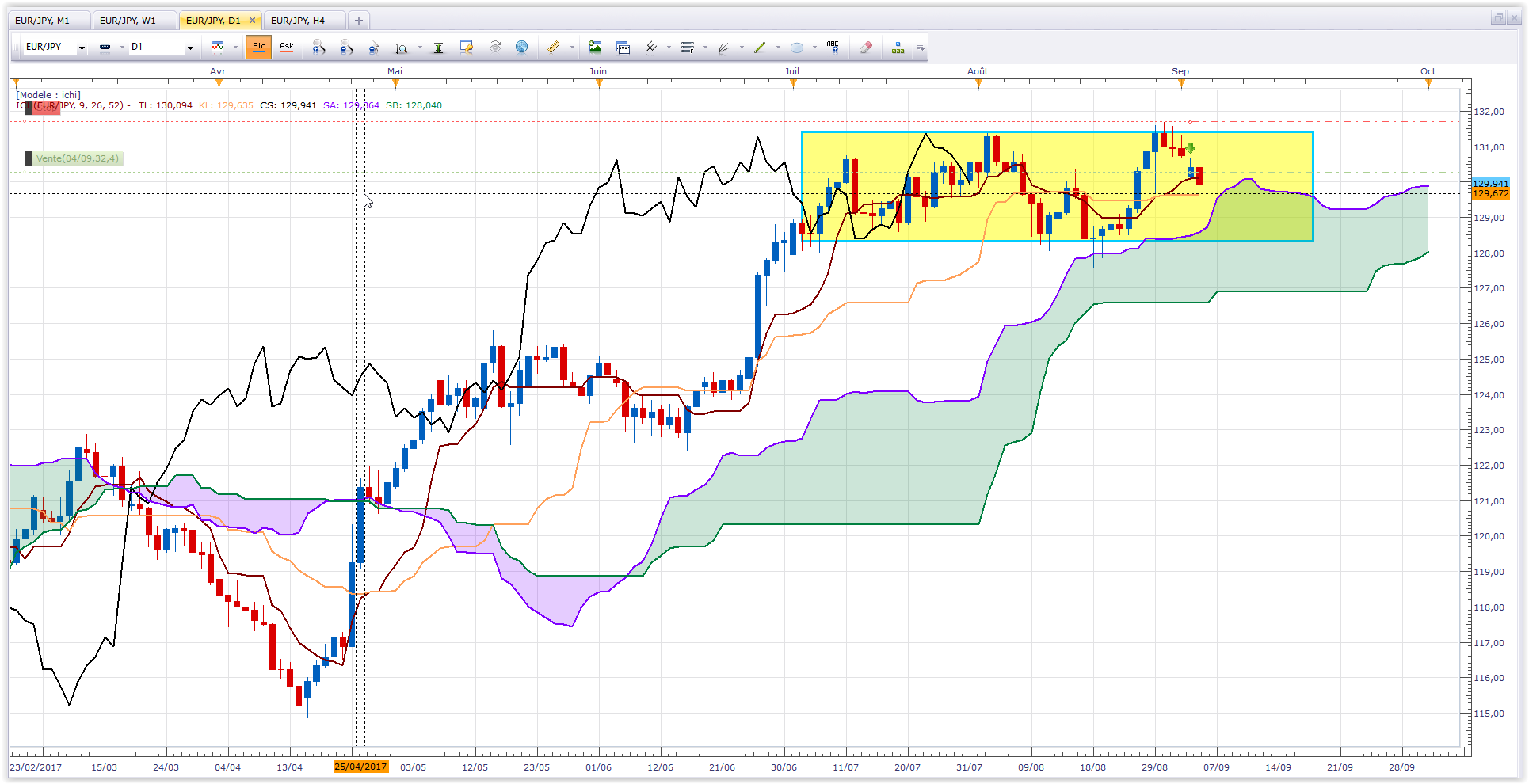The height and width of the screenshot is (784, 1529).
Task: Click the link charts chain icon
Action: point(105,48)
